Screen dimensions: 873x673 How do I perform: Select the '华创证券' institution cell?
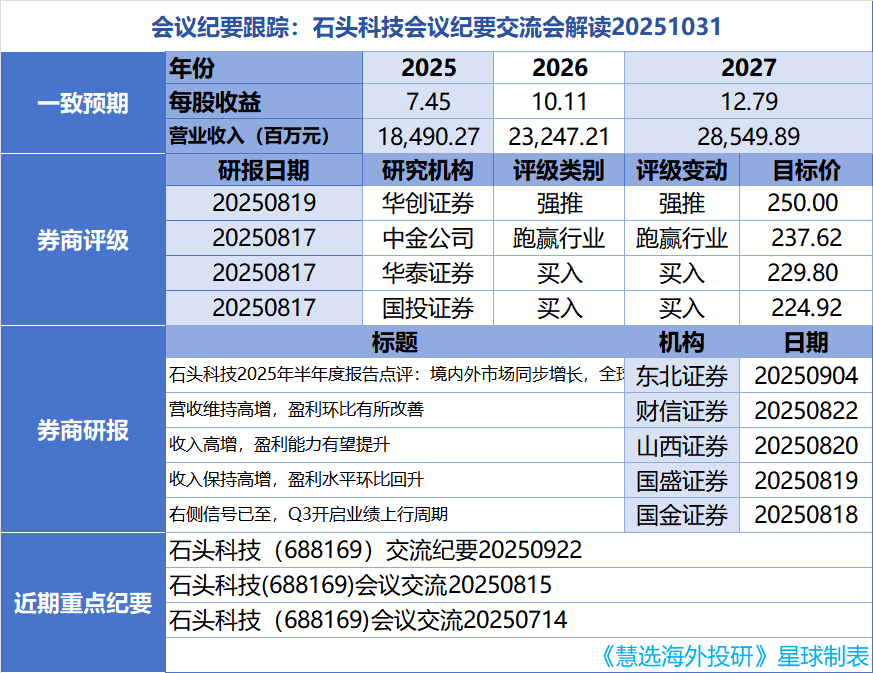click(428, 203)
